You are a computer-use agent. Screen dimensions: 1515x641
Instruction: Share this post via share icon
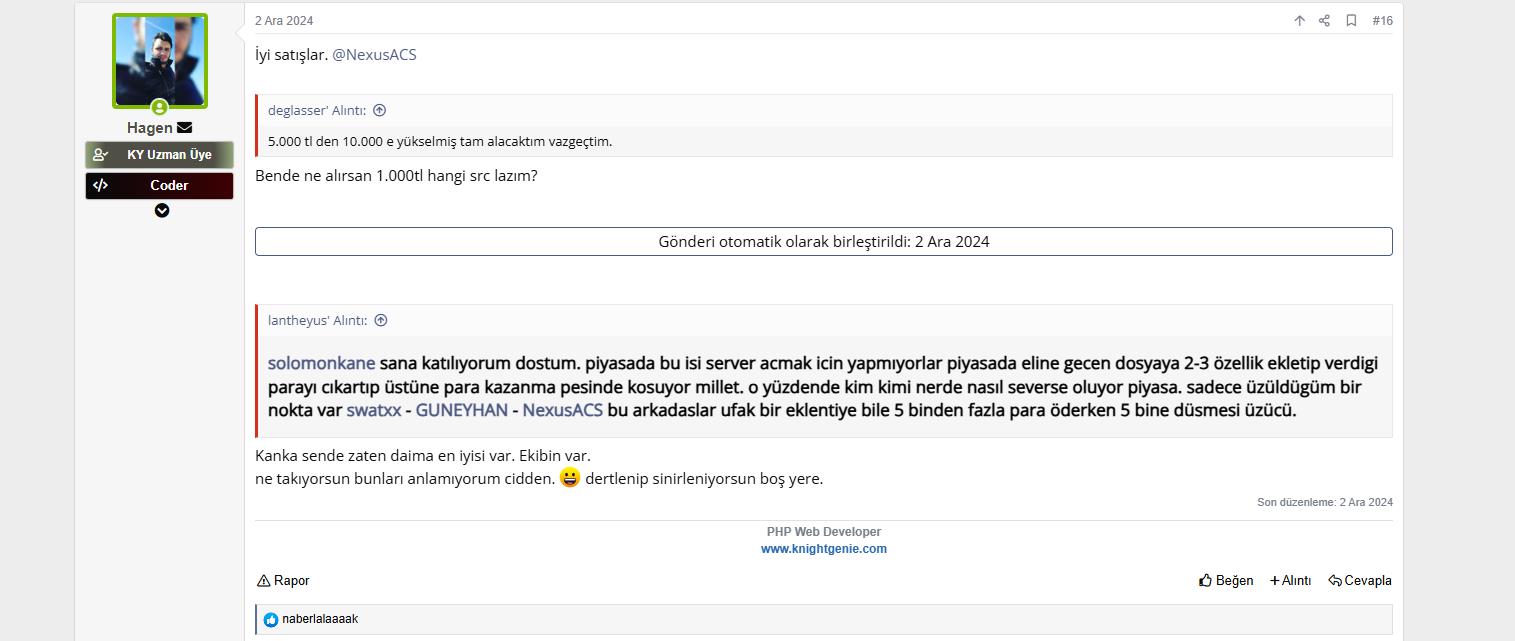[1324, 21]
